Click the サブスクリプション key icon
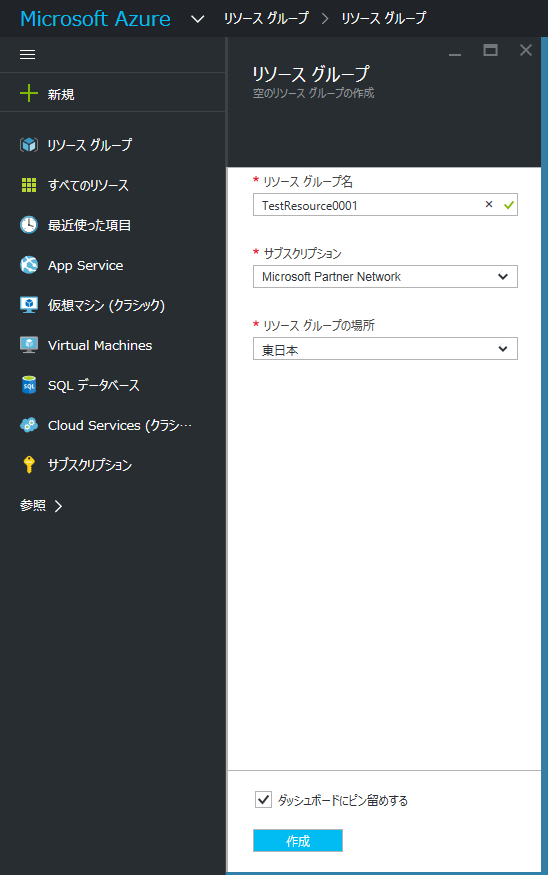 tap(28, 465)
